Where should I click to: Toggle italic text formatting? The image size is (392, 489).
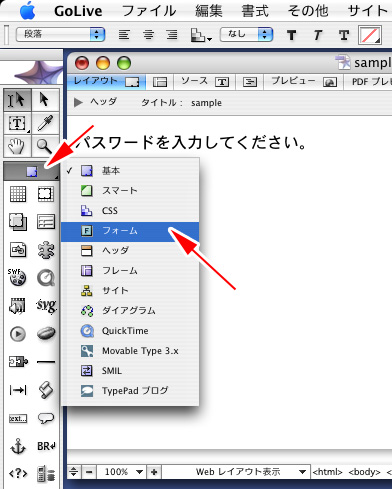click(318, 35)
